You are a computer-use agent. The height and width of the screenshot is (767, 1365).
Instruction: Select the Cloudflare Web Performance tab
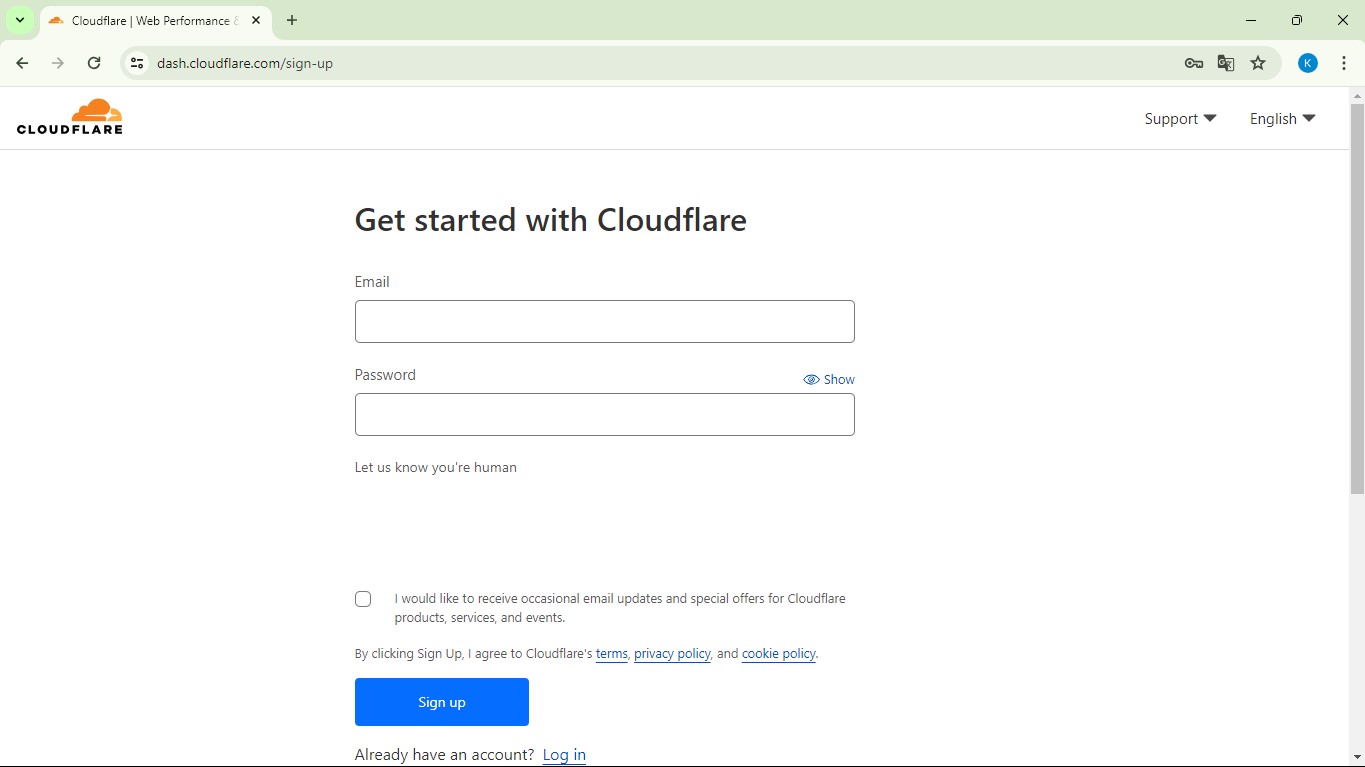155,20
